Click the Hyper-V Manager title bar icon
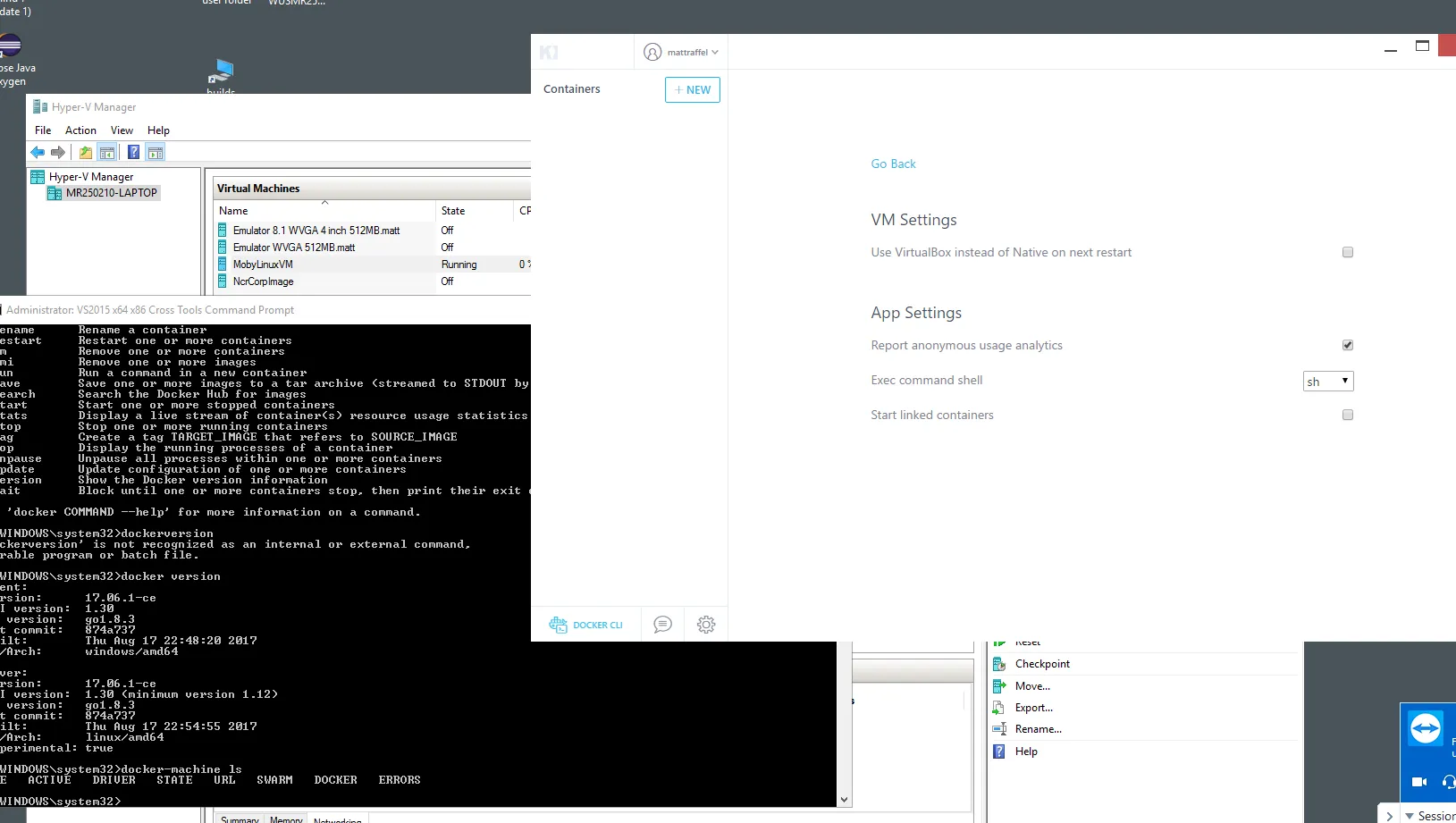1456x823 pixels. (40, 107)
